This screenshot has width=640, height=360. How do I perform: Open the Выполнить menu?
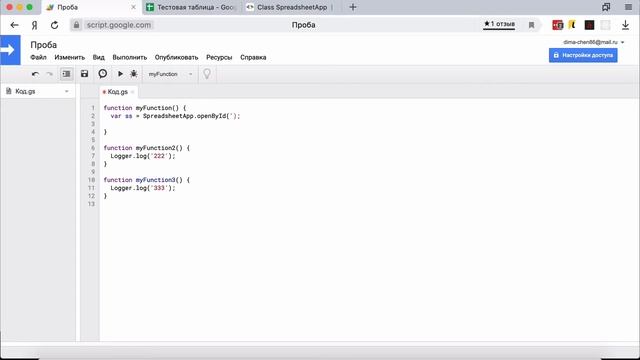pyautogui.click(x=129, y=58)
